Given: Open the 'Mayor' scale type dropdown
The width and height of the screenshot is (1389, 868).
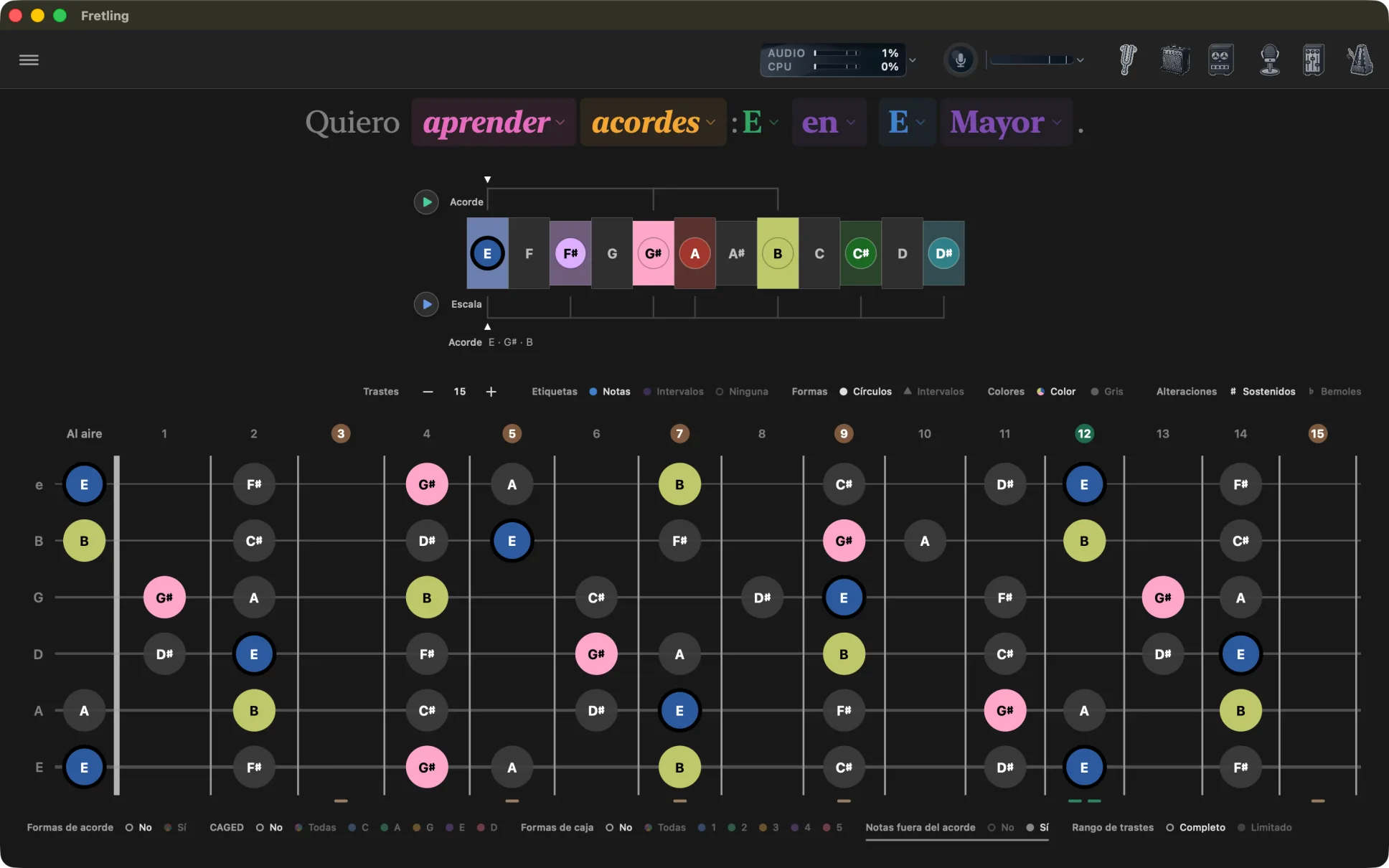Looking at the screenshot, I should [x=1006, y=122].
